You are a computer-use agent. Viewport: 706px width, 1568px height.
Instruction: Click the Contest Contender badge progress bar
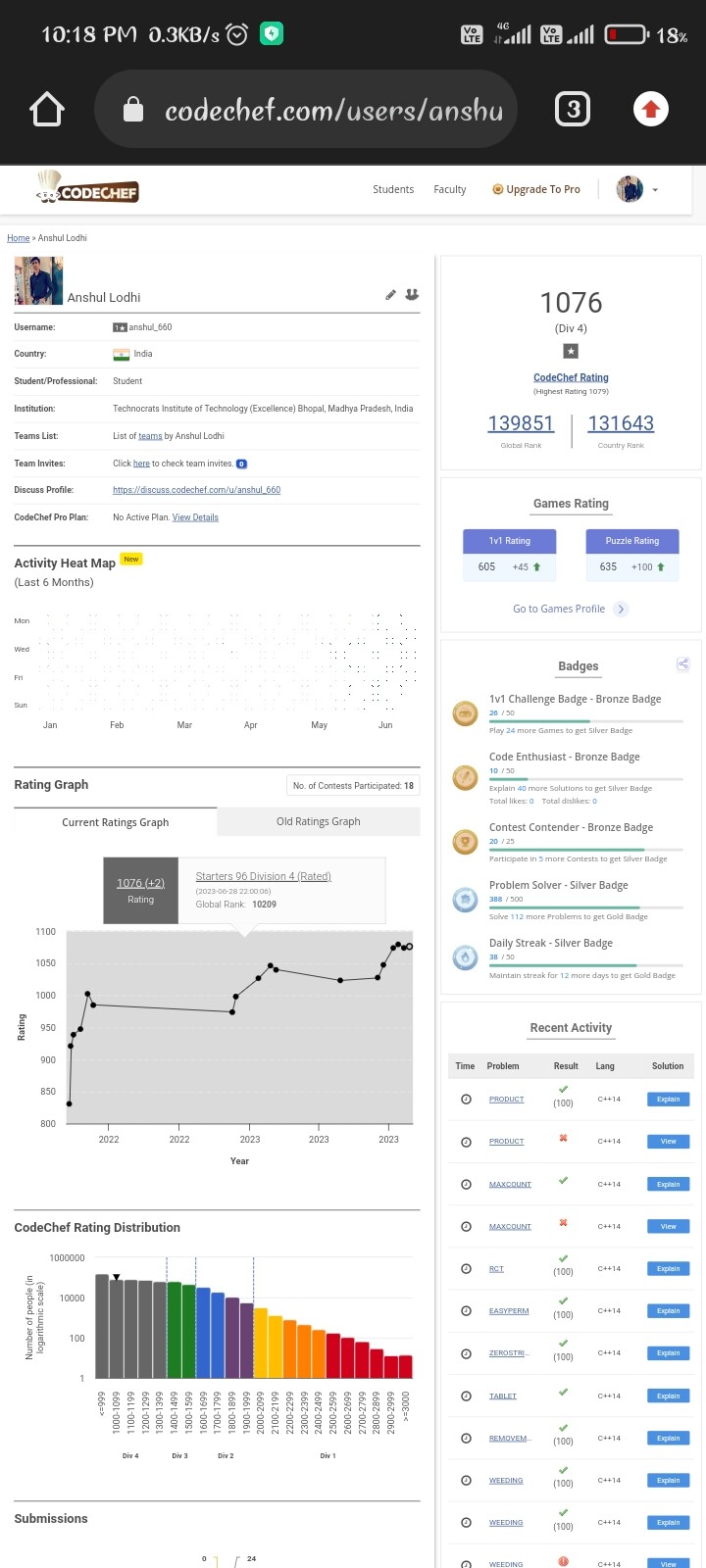point(586,850)
